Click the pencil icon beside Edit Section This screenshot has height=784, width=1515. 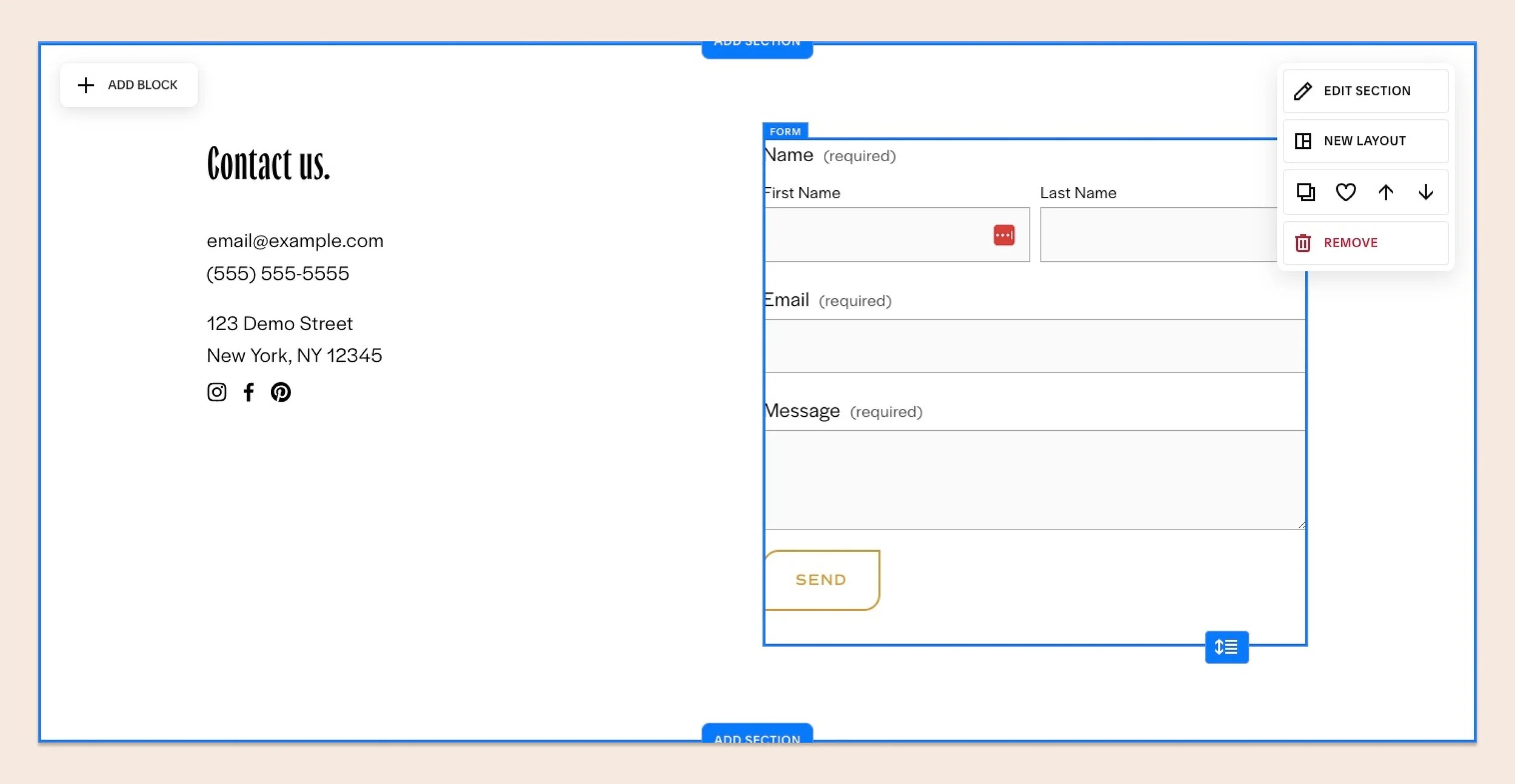(x=1304, y=91)
